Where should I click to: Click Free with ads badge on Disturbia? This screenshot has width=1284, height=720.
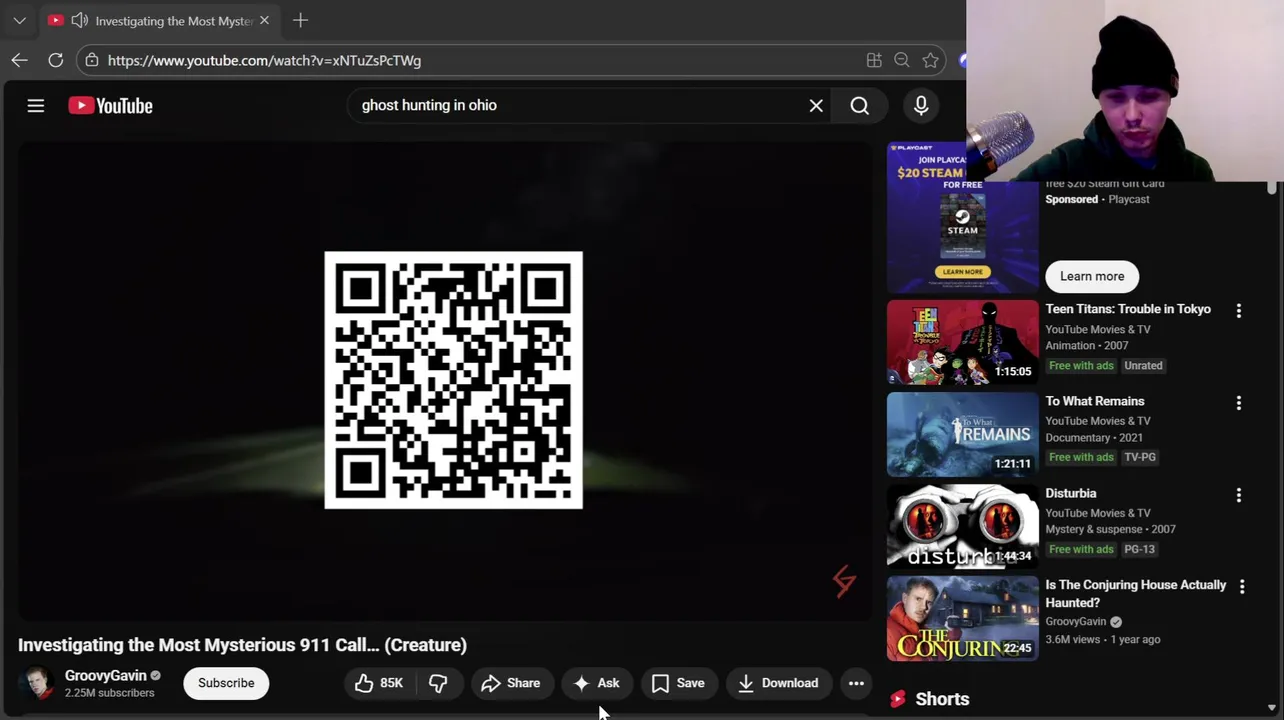1081,549
